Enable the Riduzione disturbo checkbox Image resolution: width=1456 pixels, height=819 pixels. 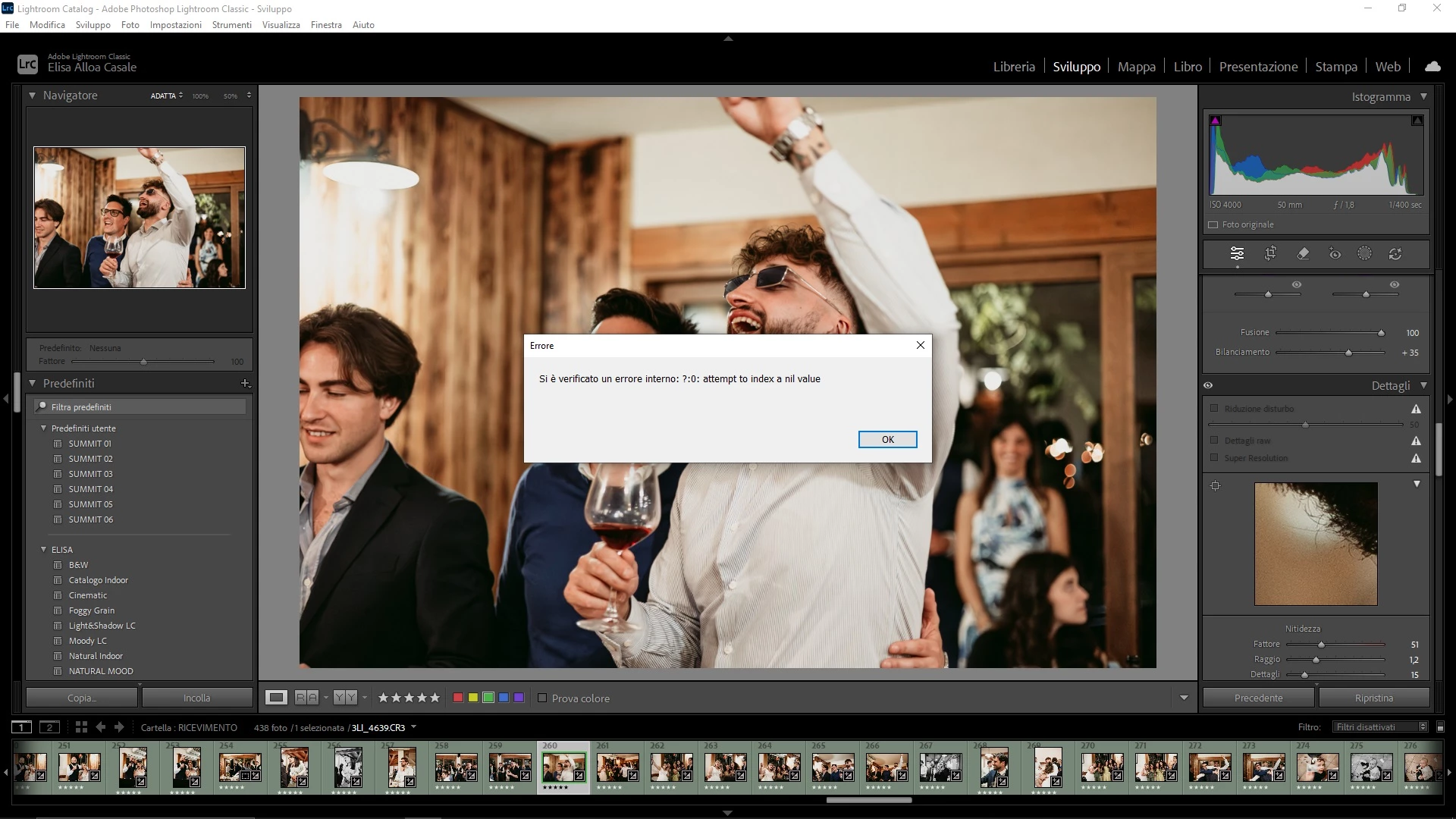tap(1214, 409)
